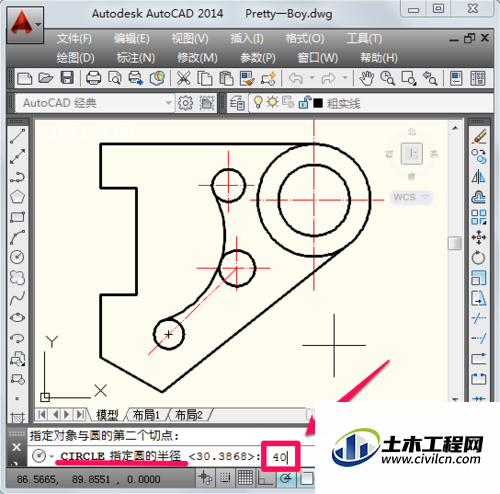The height and width of the screenshot is (494, 500).
Task: Open the WCS coordinate system dropdown
Action: 425,197
